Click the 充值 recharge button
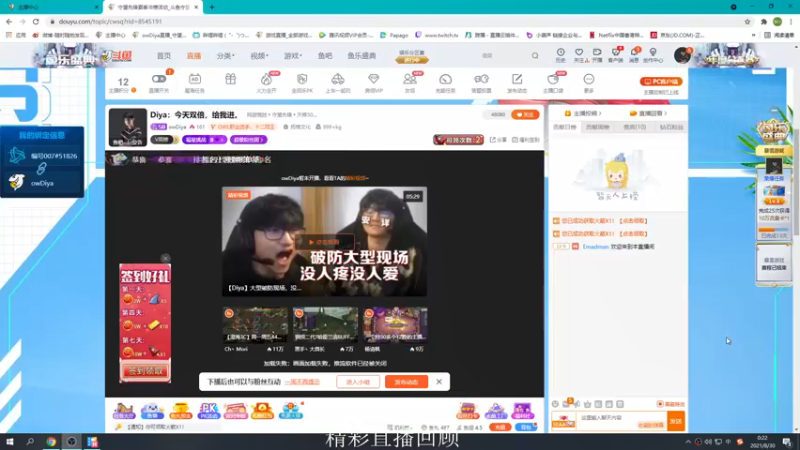The width and height of the screenshot is (800, 450). 500,427
